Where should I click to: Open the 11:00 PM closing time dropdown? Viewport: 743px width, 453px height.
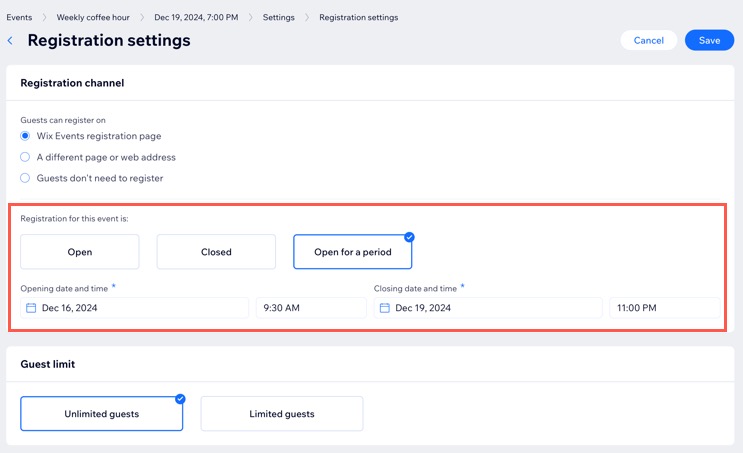665,308
